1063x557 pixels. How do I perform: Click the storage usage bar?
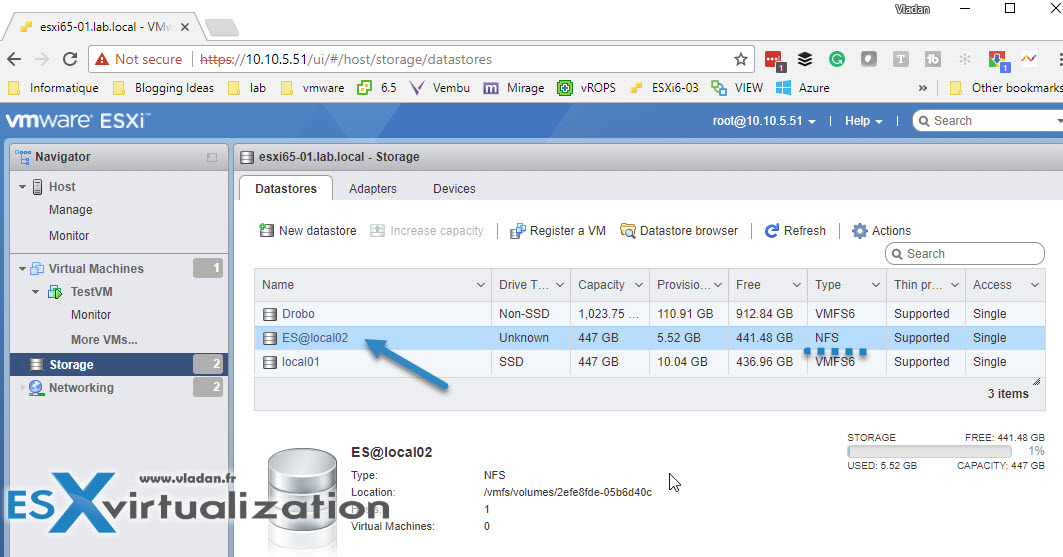929,451
